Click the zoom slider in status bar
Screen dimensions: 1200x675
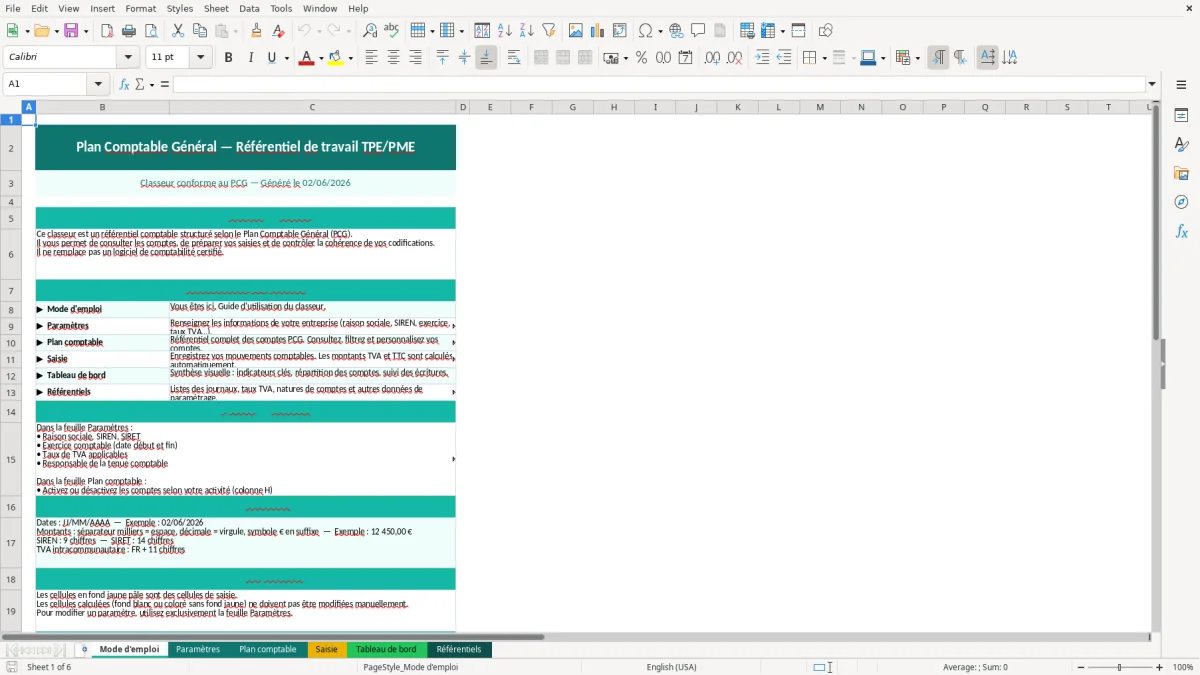click(1119, 667)
